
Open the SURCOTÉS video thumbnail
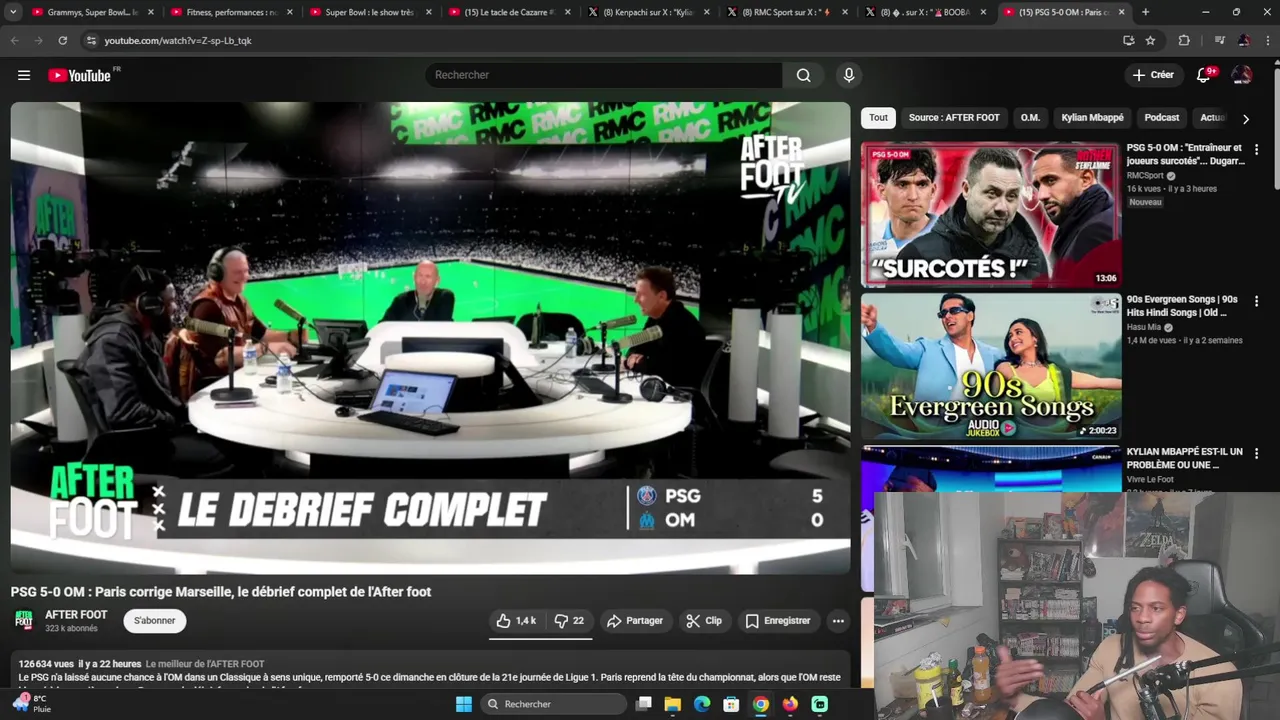coord(990,214)
